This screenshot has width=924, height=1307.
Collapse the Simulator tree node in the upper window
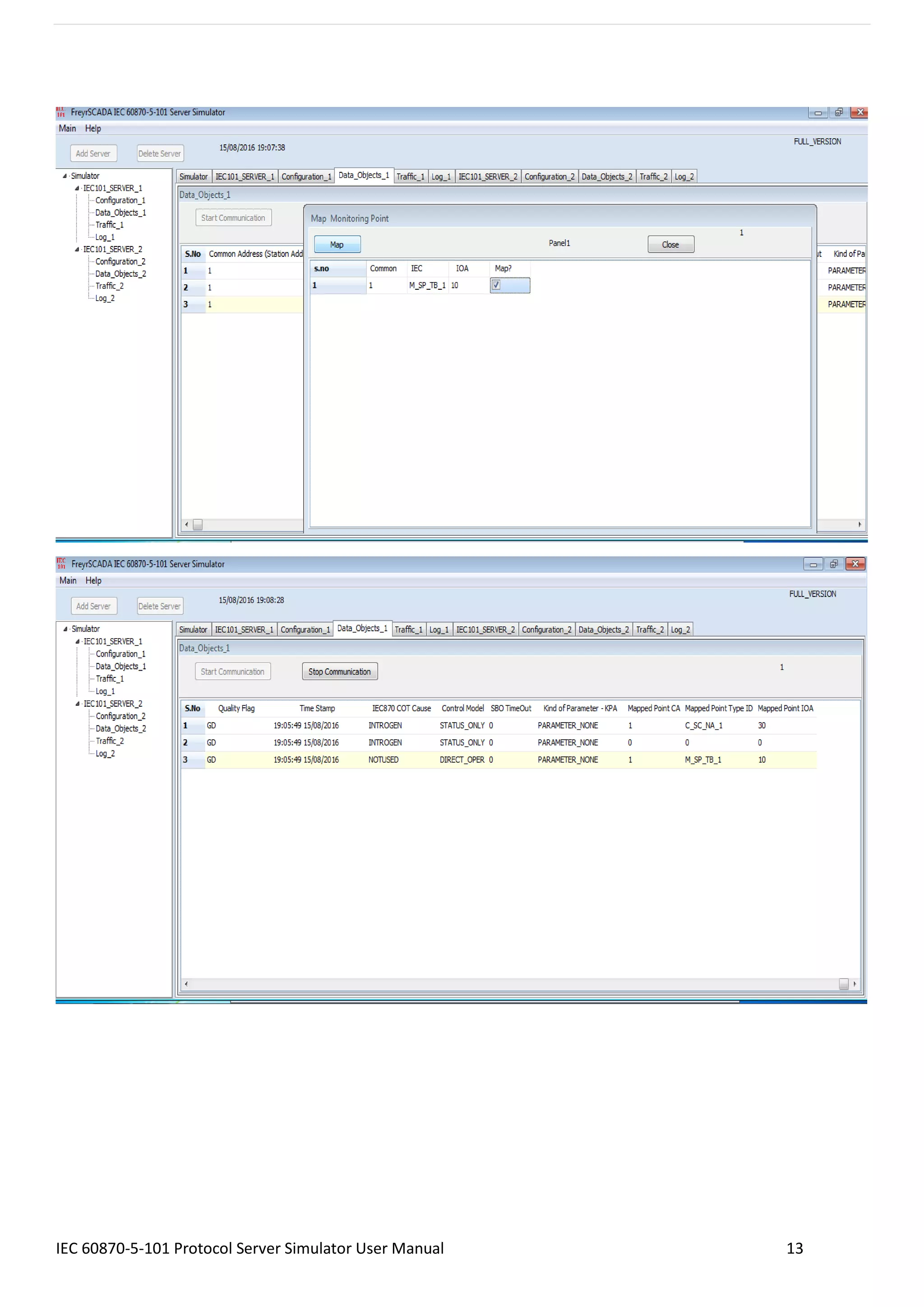pos(65,176)
